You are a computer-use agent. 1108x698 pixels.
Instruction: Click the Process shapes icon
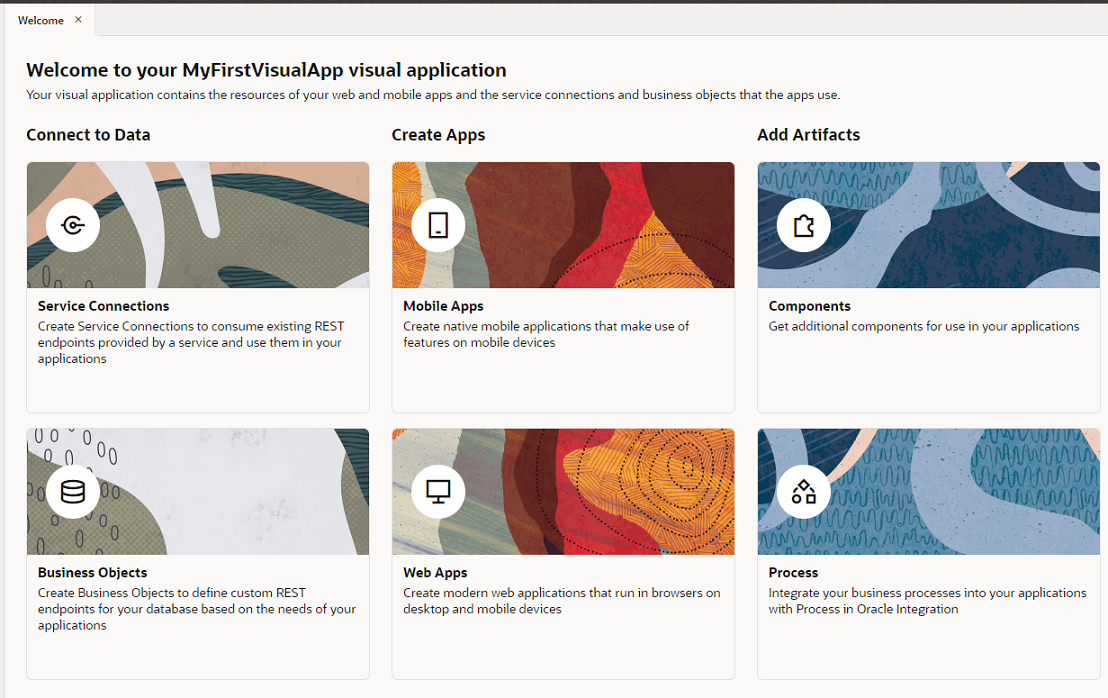click(x=803, y=492)
